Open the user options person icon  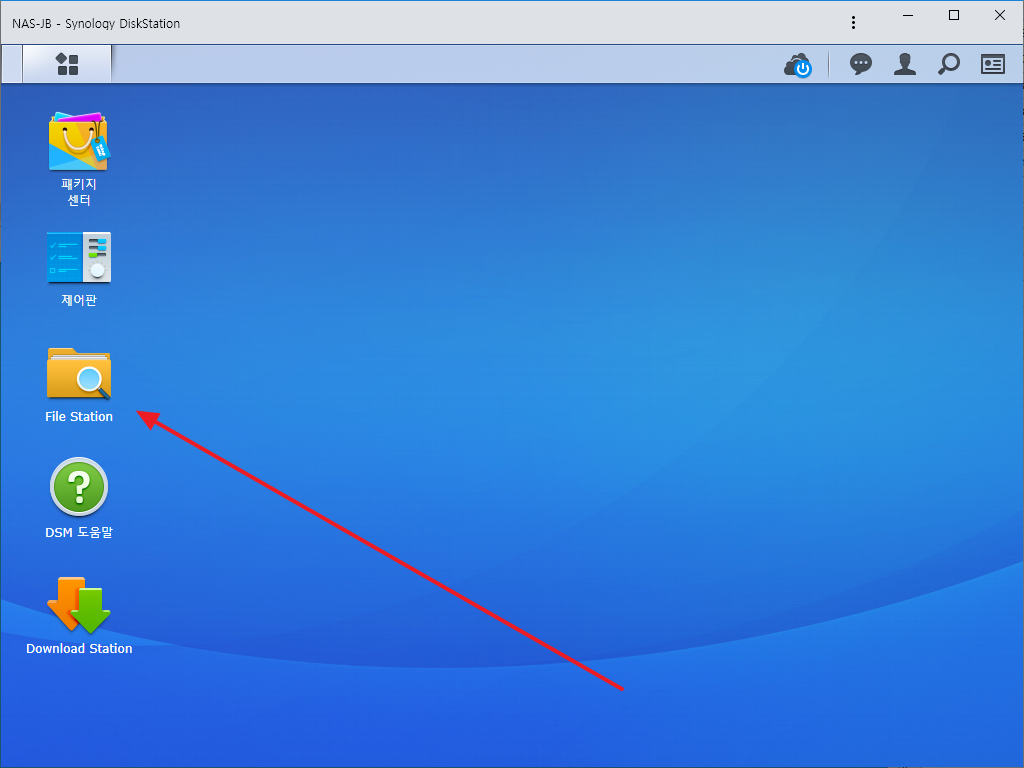pyautogui.click(x=904, y=64)
